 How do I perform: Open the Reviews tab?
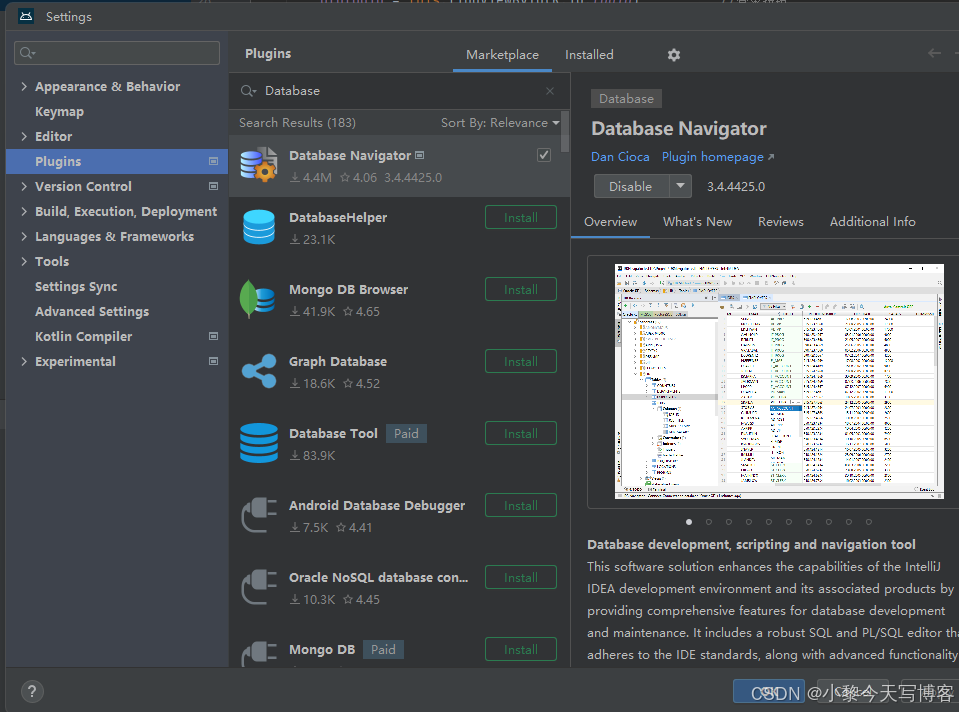click(x=780, y=221)
